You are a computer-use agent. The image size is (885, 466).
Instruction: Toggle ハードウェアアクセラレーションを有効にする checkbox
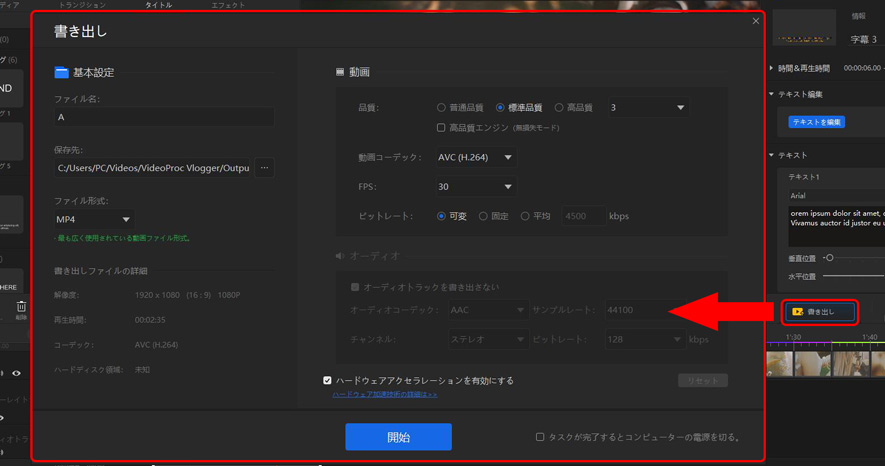point(327,380)
